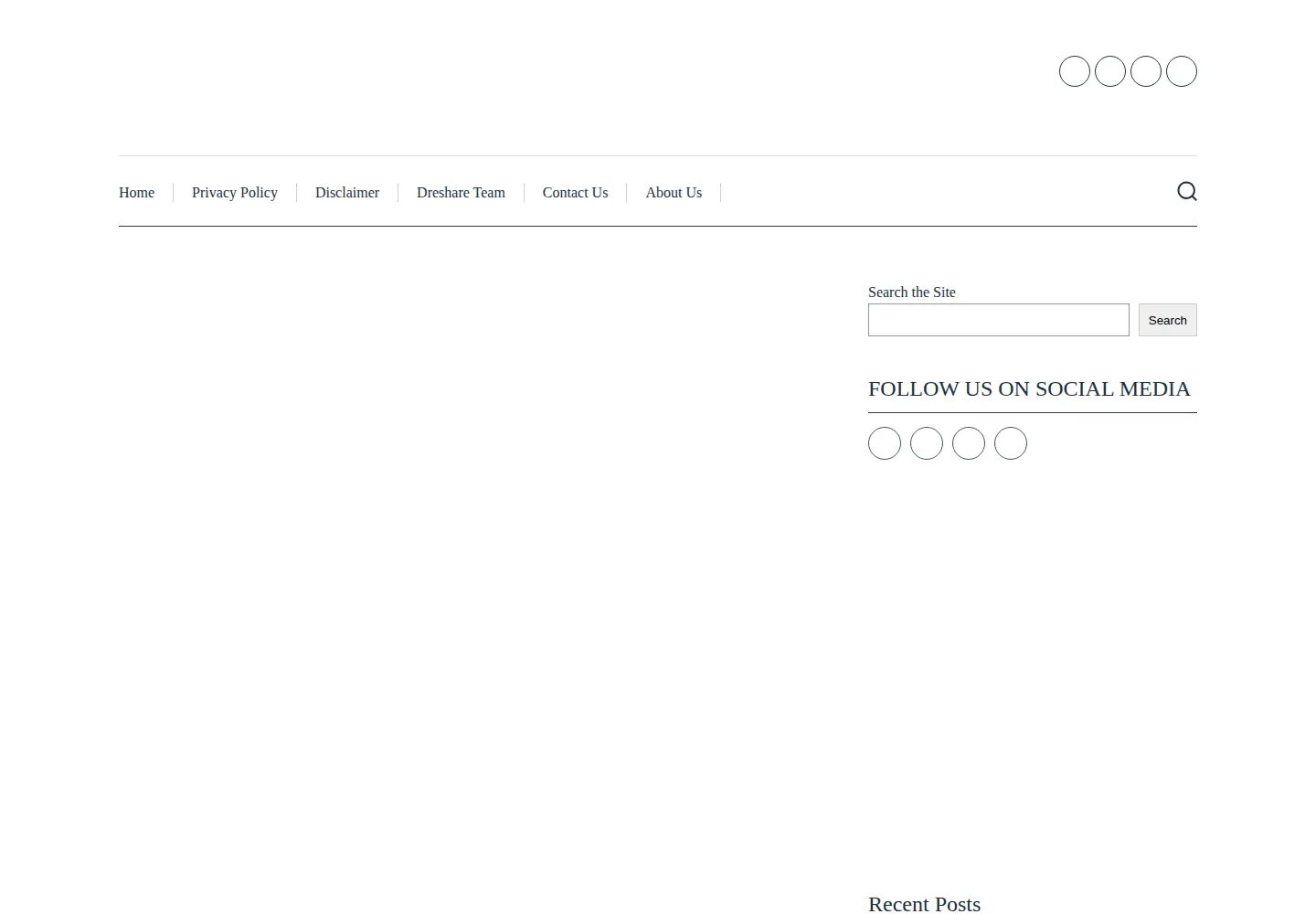Click the 'Search the Site' label
The image size is (1316, 914).
(912, 292)
